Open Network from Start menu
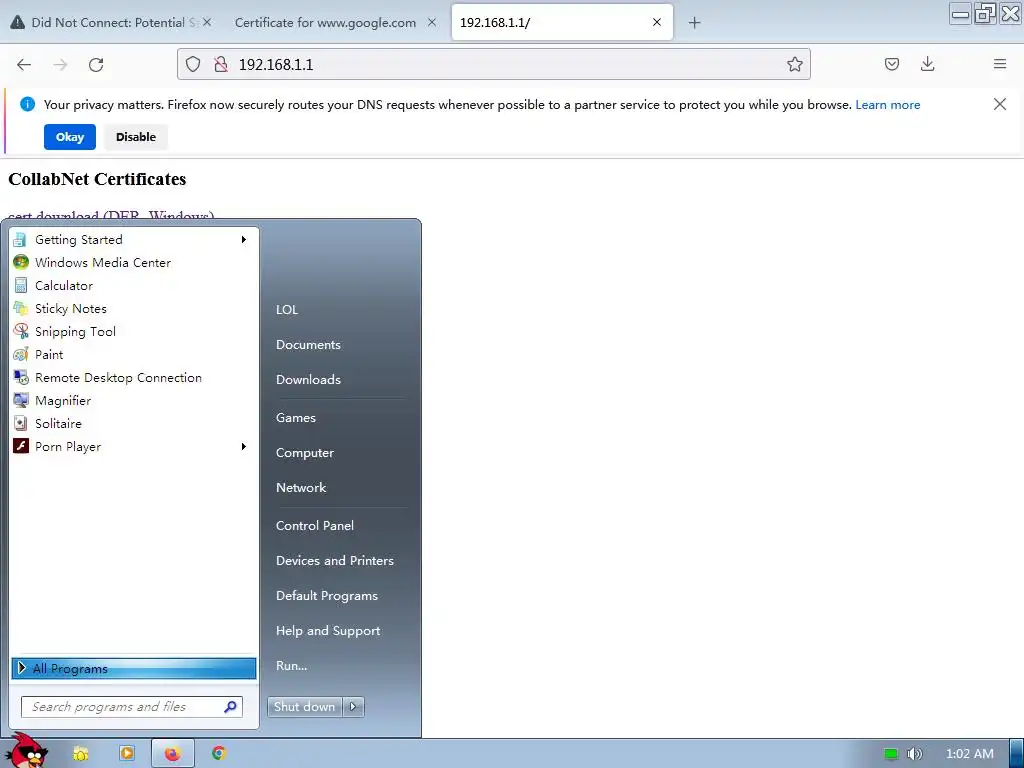 pyautogui.click(x=301, y=488)
